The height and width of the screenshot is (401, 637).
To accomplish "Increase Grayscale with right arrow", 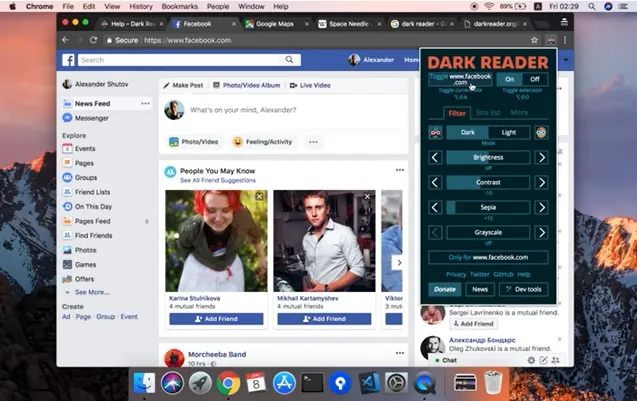I will click(x=542, y=233).
